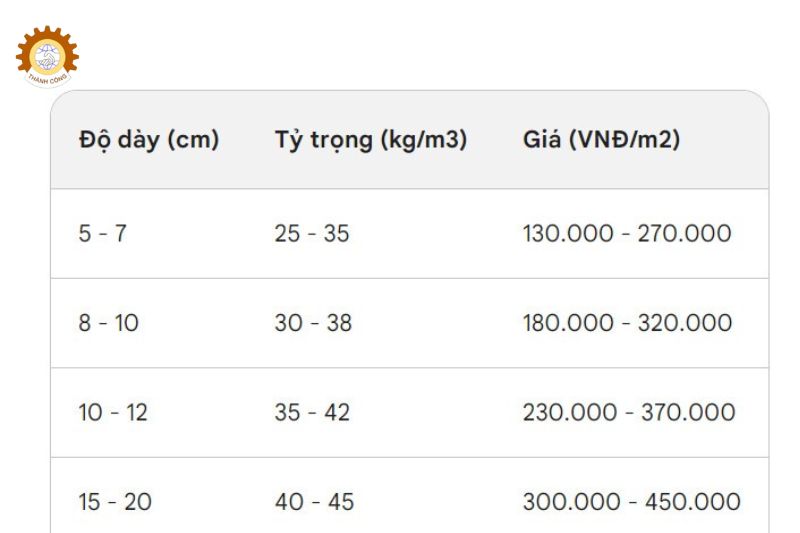800x533 pixels.
Task: Click the "8 - 10" thickness cell
Action: [x=109, y=323]
